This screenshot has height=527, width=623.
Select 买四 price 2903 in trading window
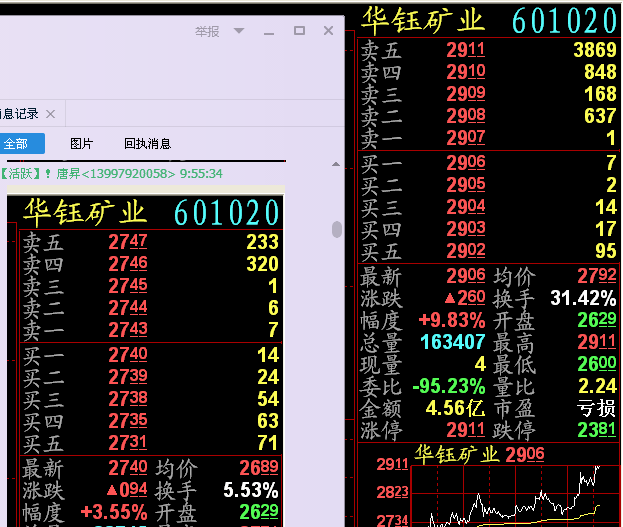[466, 229]
